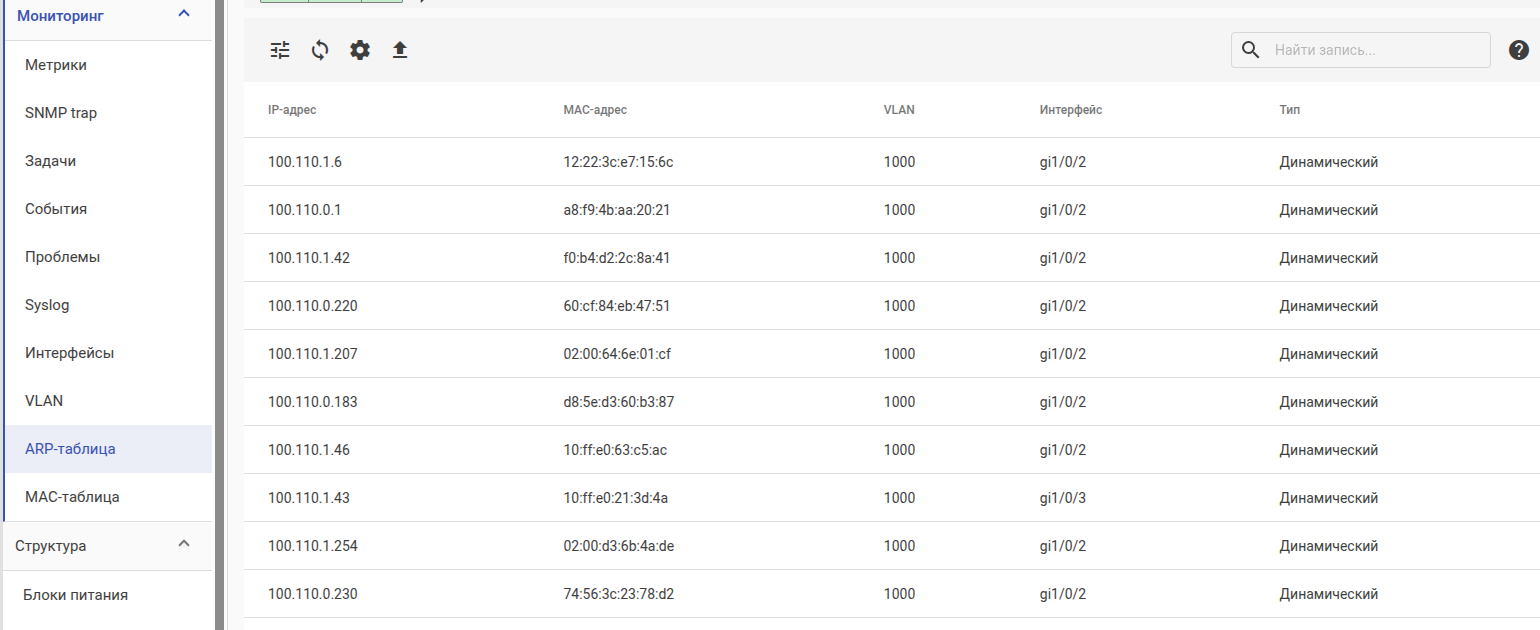This screenshot has height=630, width=1540.
Task: Refresh the ARP table
Action: coord(320,50)
